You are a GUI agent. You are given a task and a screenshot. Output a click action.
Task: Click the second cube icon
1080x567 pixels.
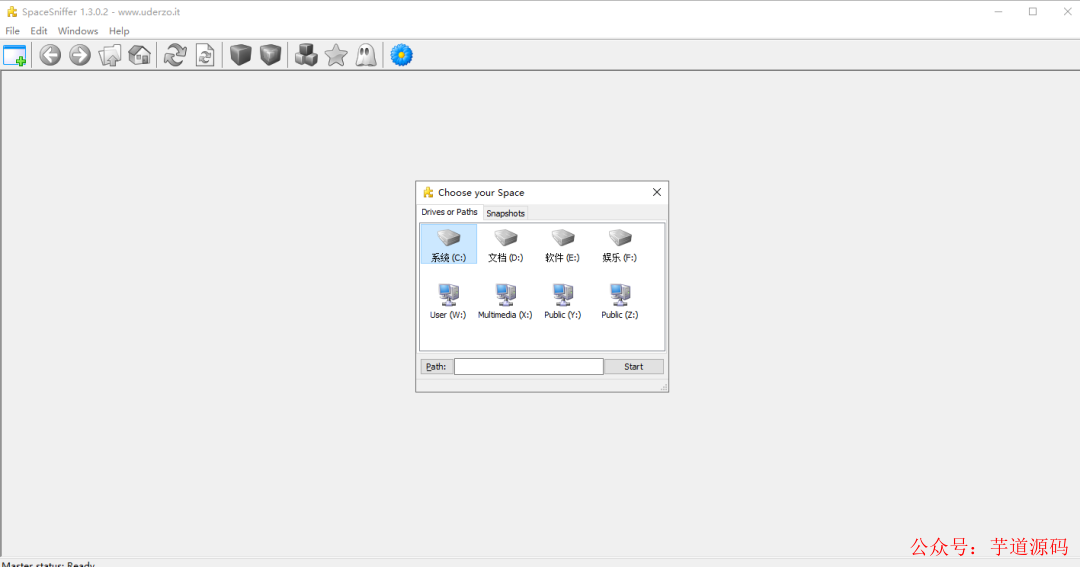271,55
